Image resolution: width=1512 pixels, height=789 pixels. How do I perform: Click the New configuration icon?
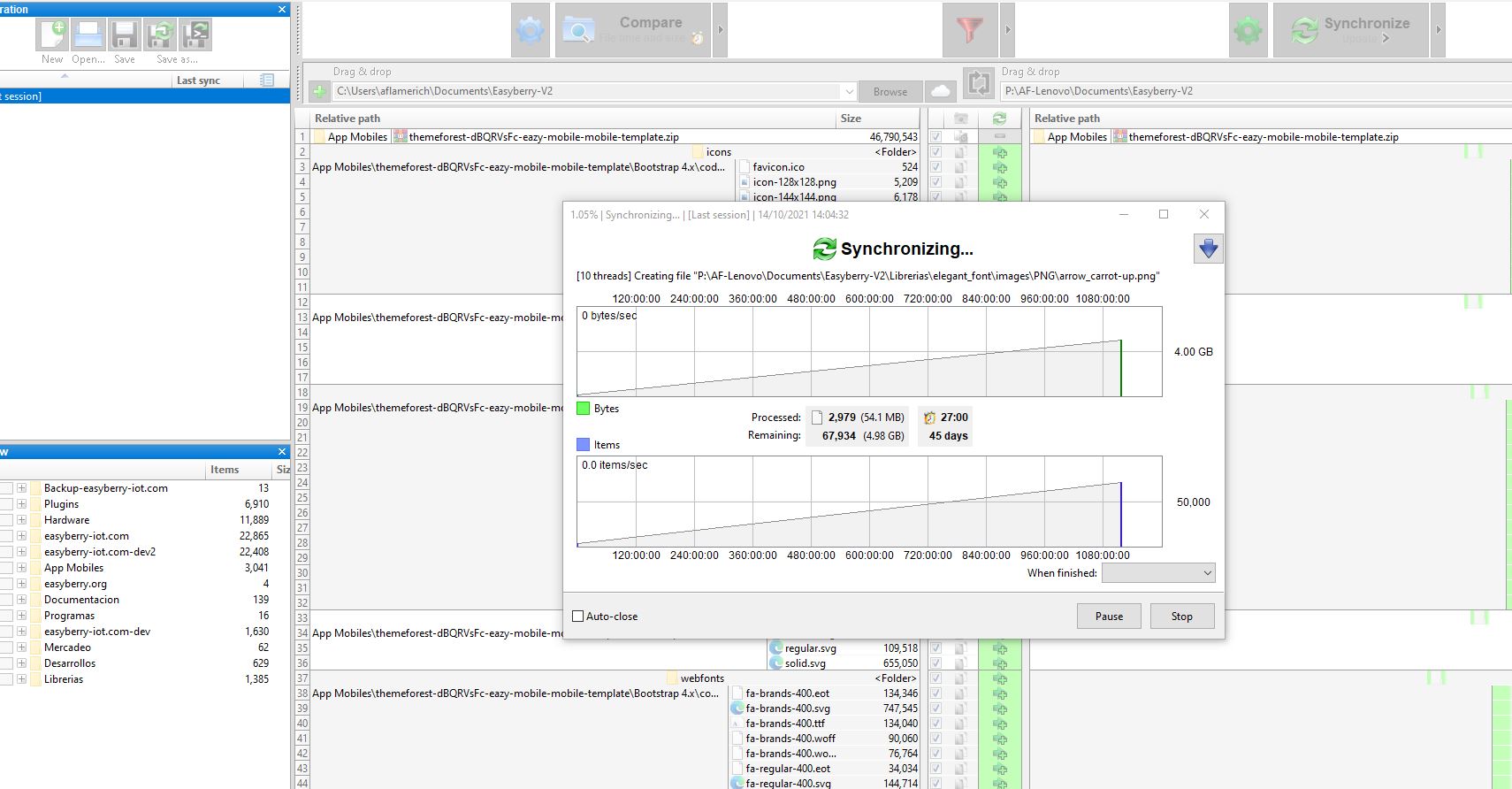[52, 34]
